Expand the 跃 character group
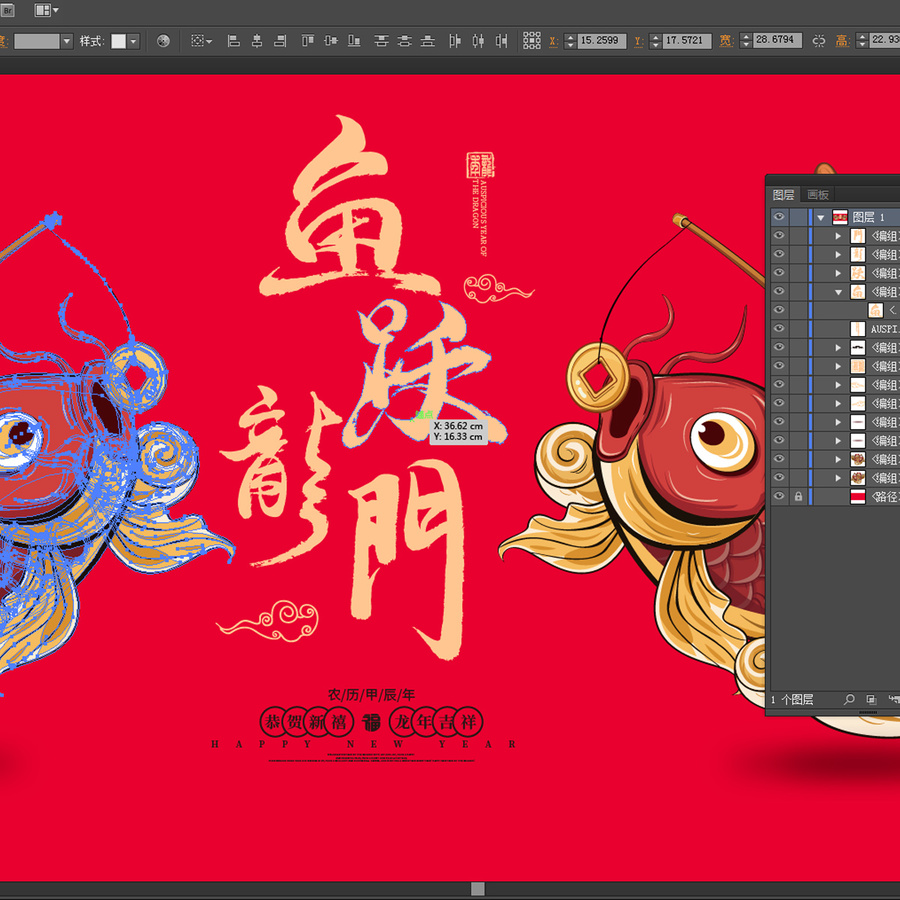The image size is (900, 900). coord(838,273)
